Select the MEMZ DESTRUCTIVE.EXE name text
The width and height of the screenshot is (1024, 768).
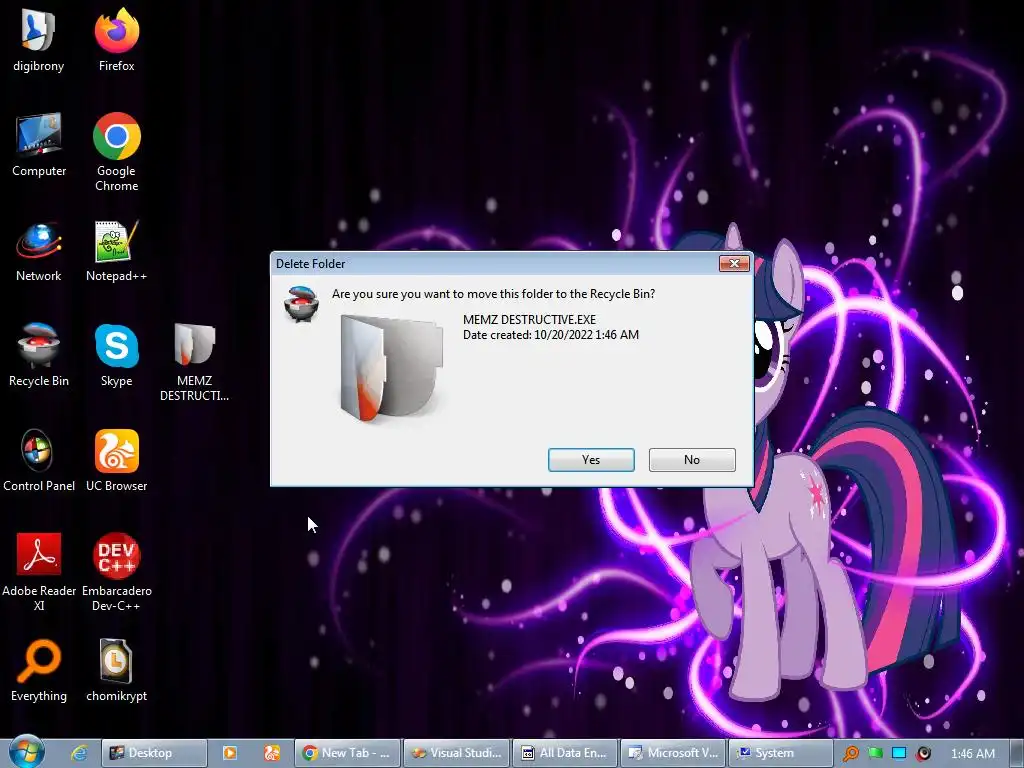529,319
